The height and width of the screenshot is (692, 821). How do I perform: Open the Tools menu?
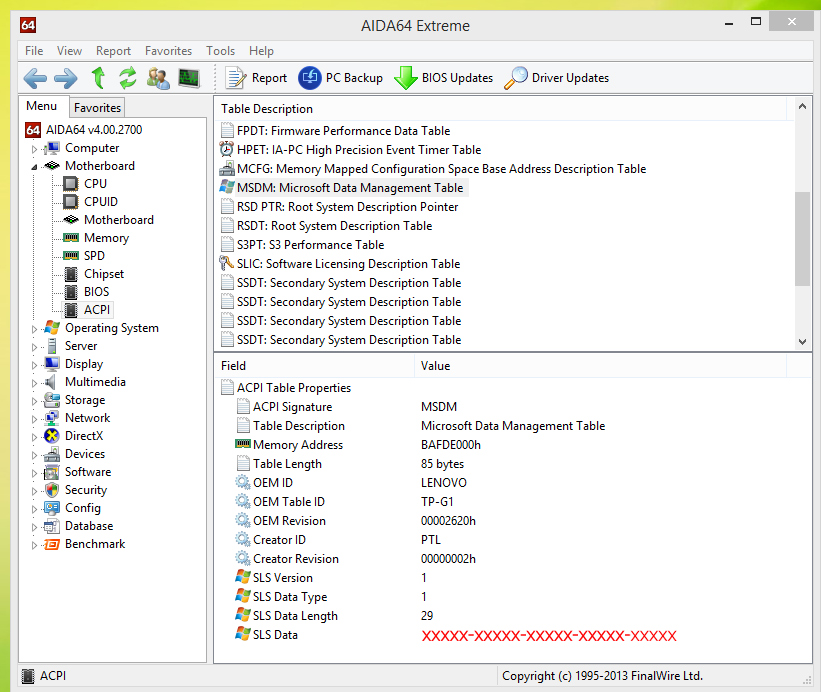tap(220, 51)
